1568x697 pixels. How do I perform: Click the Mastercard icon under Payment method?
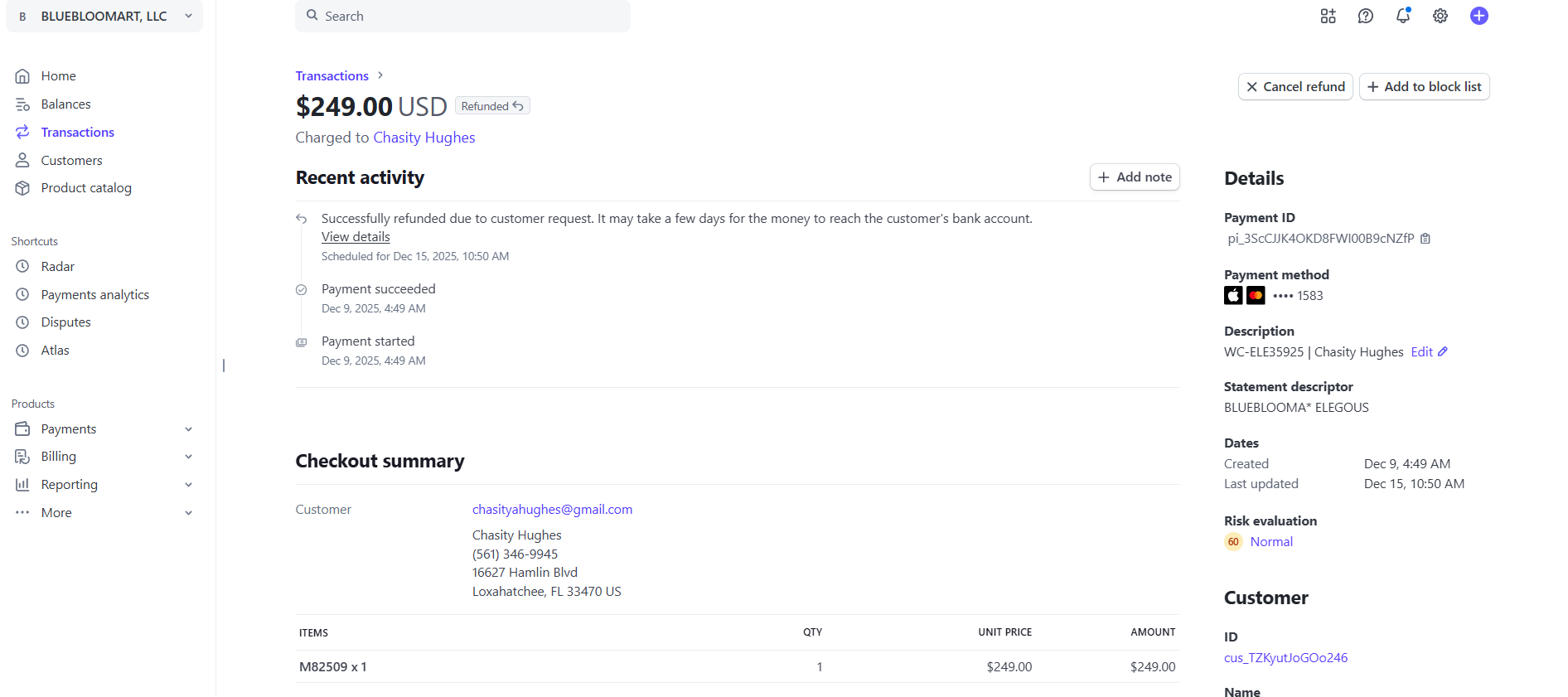point(1256,296)
